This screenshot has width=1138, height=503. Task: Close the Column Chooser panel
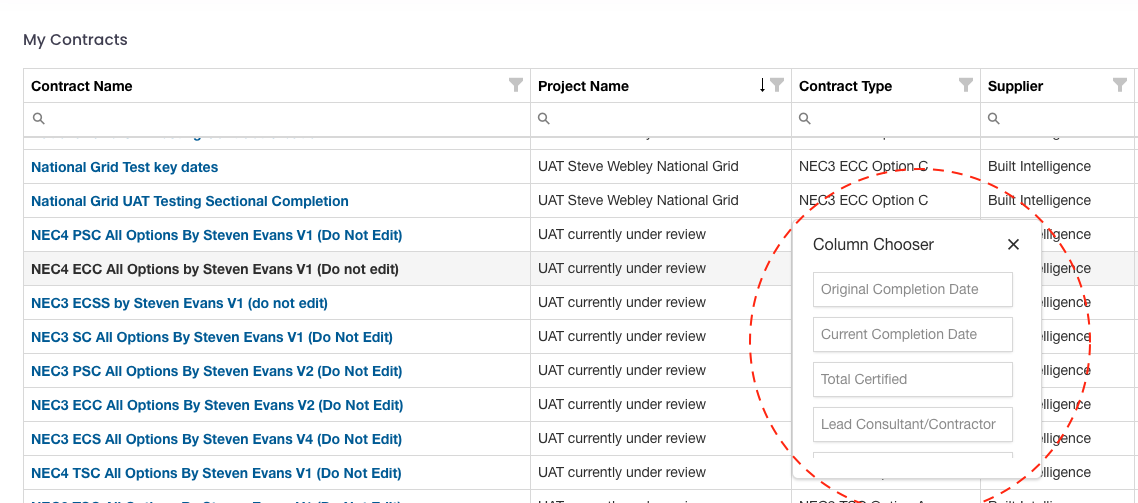point(1013,245)
